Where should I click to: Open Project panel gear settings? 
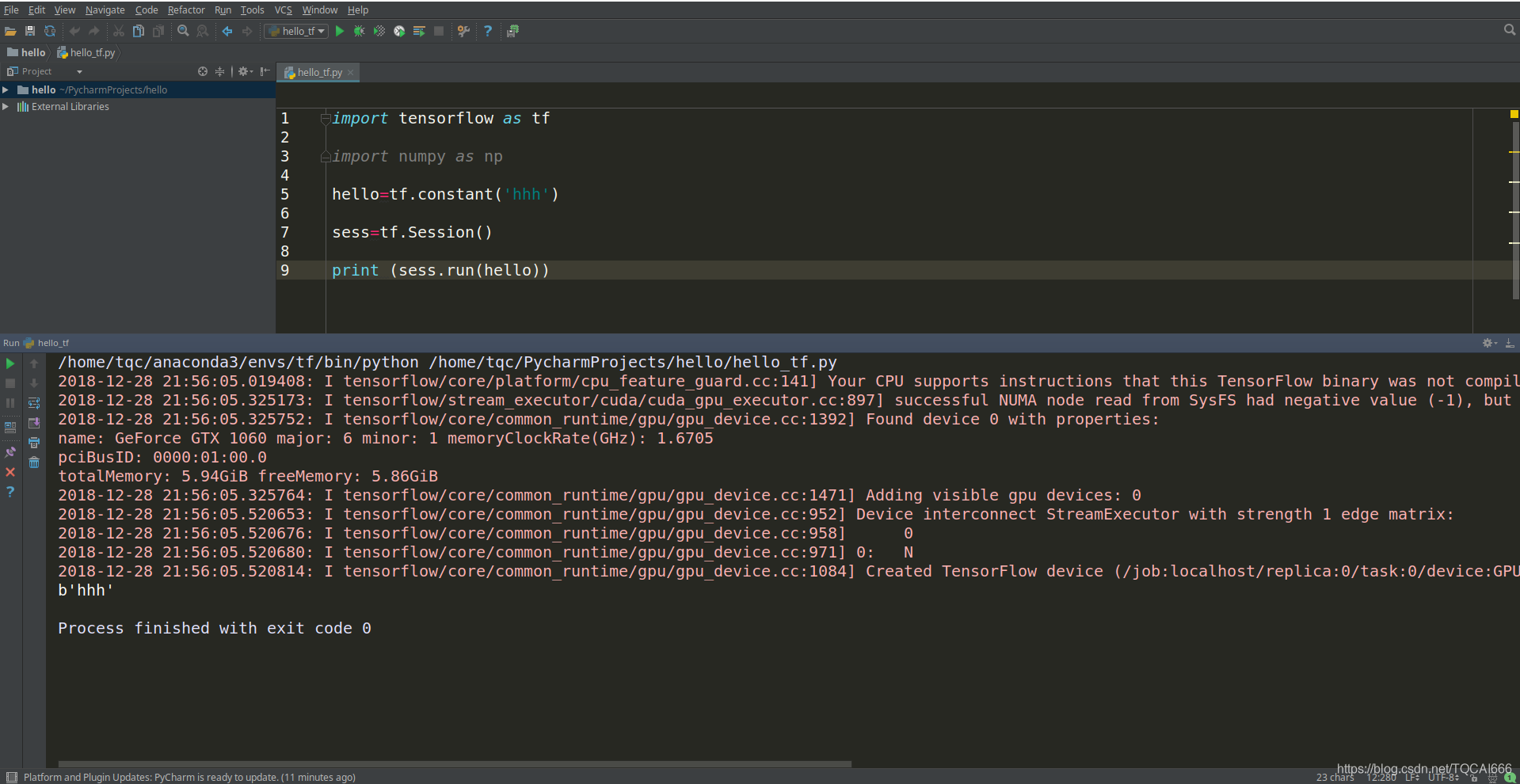pyautogui.click(x=246, y=71)
